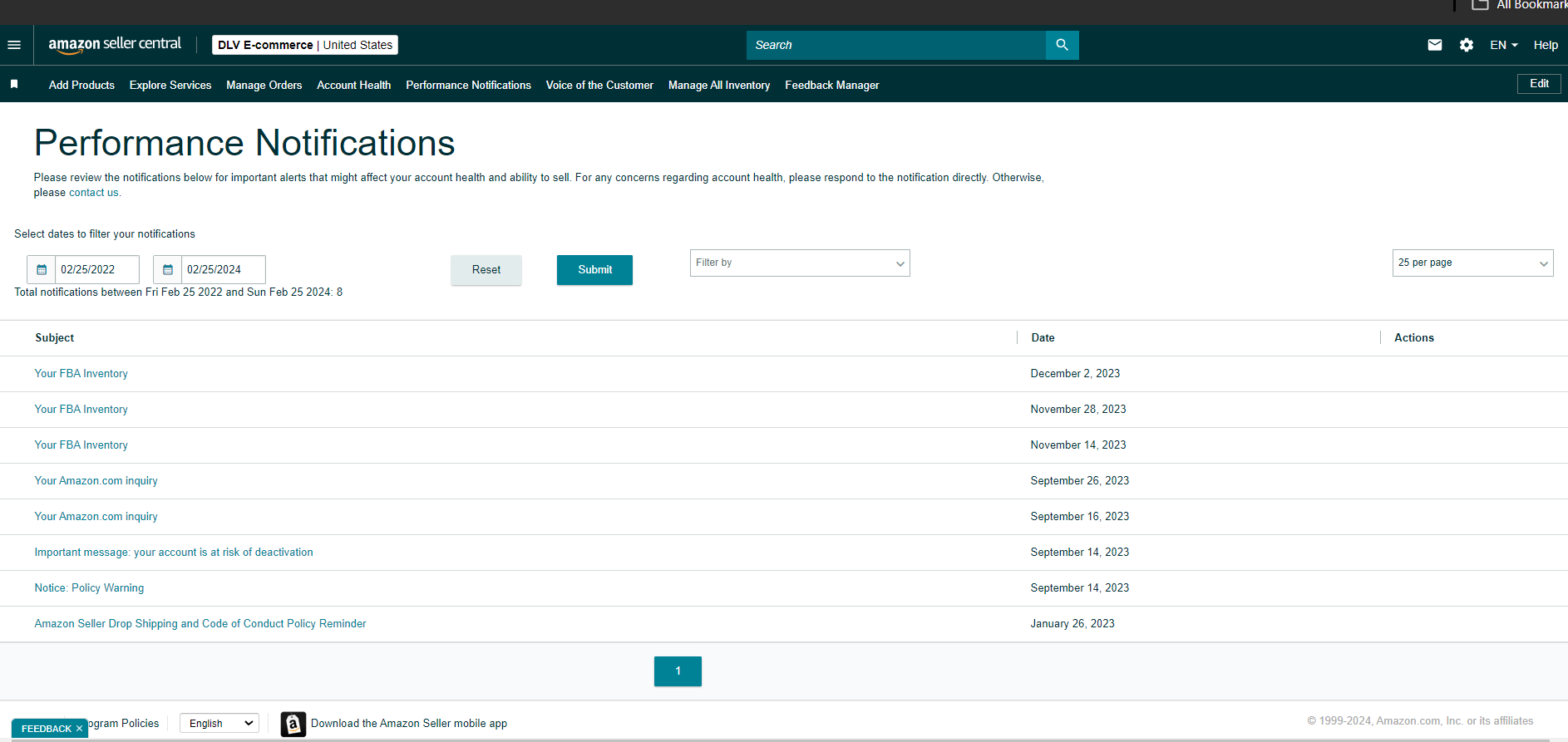Open the Notice: Policy Warning notification

(x=89, y=587)
